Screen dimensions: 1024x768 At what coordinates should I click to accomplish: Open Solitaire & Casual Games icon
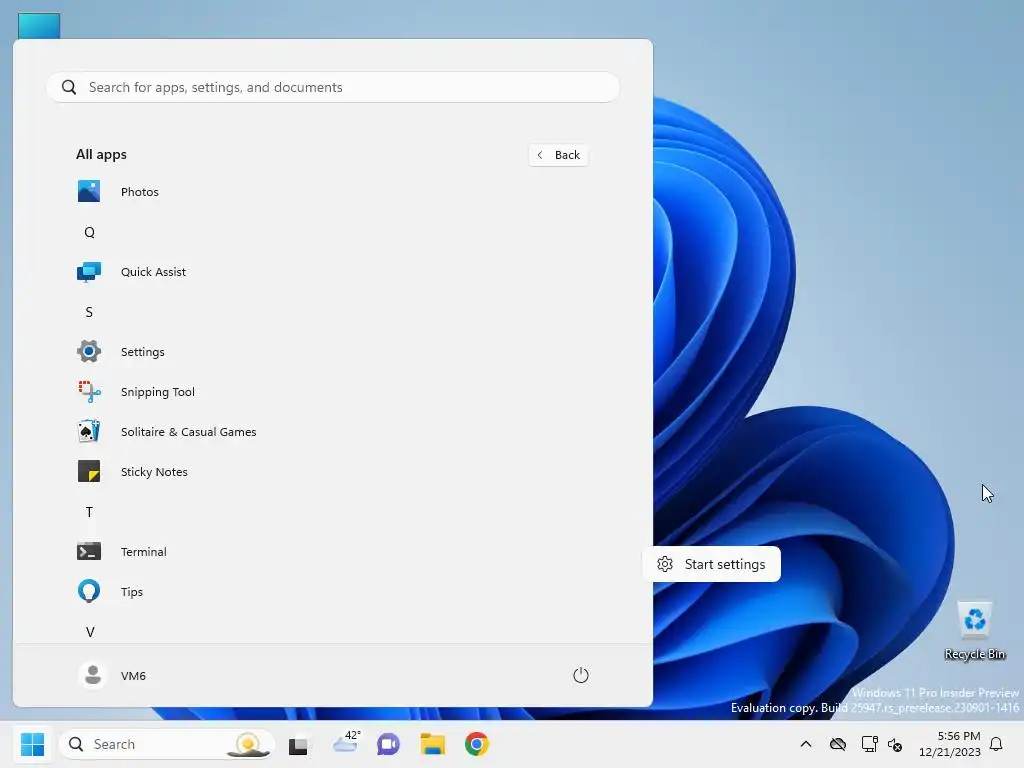(x=89, y=432)
